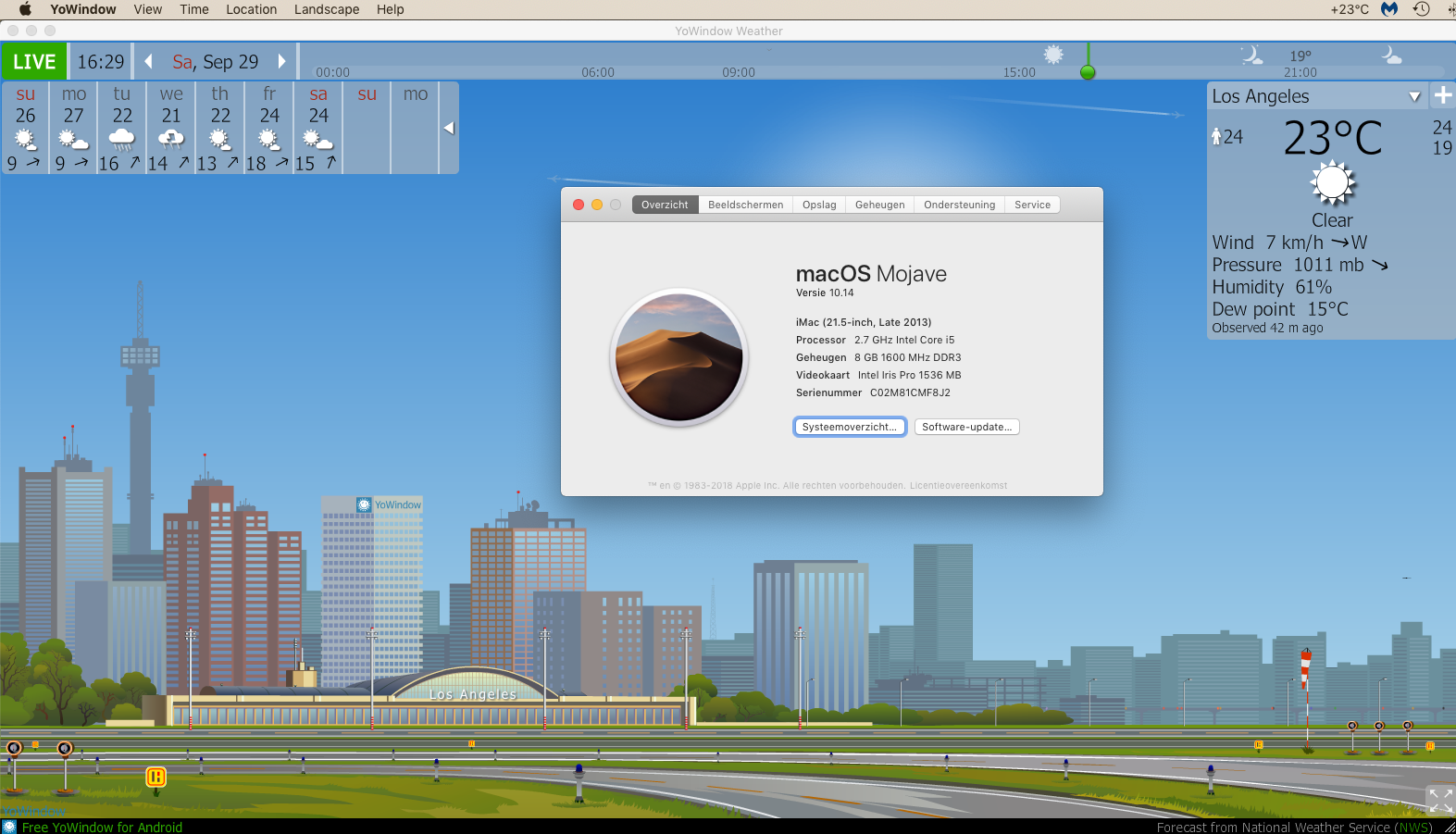Go to next day arrow
Image resolution: width=1456 pixels, height=834 pixels.
pos(282,62)
